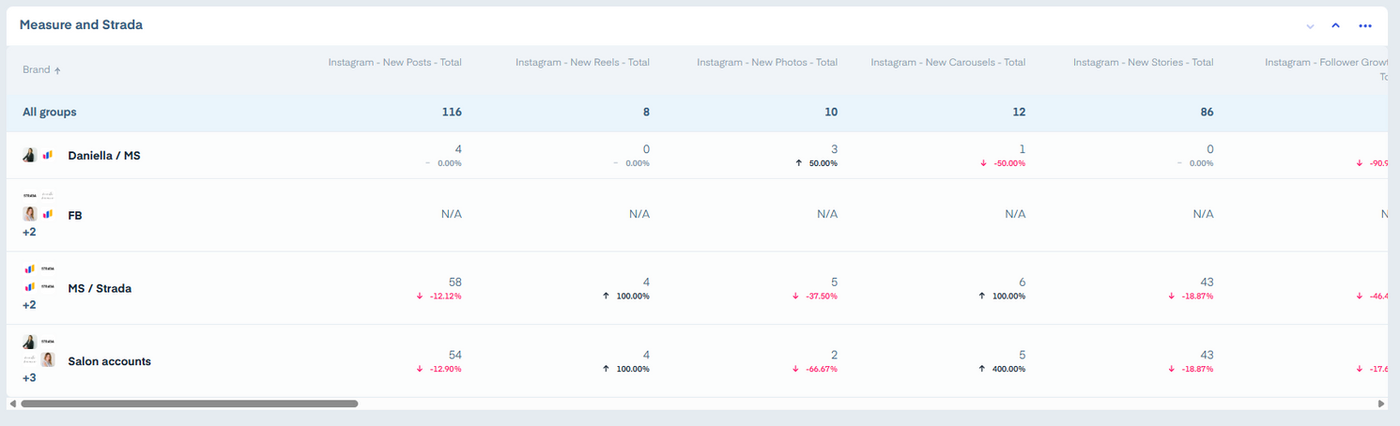Sort by Instagram New Posts Total column
The width and height of the screenshot is (1400, 426).
coord(395,62)
